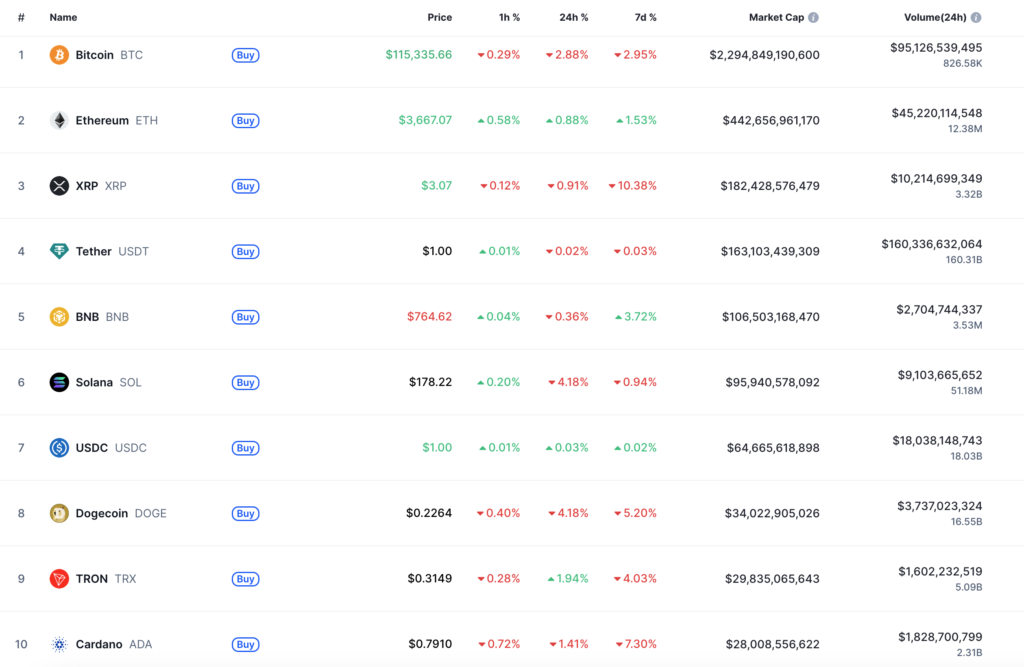Click the Dogecoin logo icon

(59, 513)
